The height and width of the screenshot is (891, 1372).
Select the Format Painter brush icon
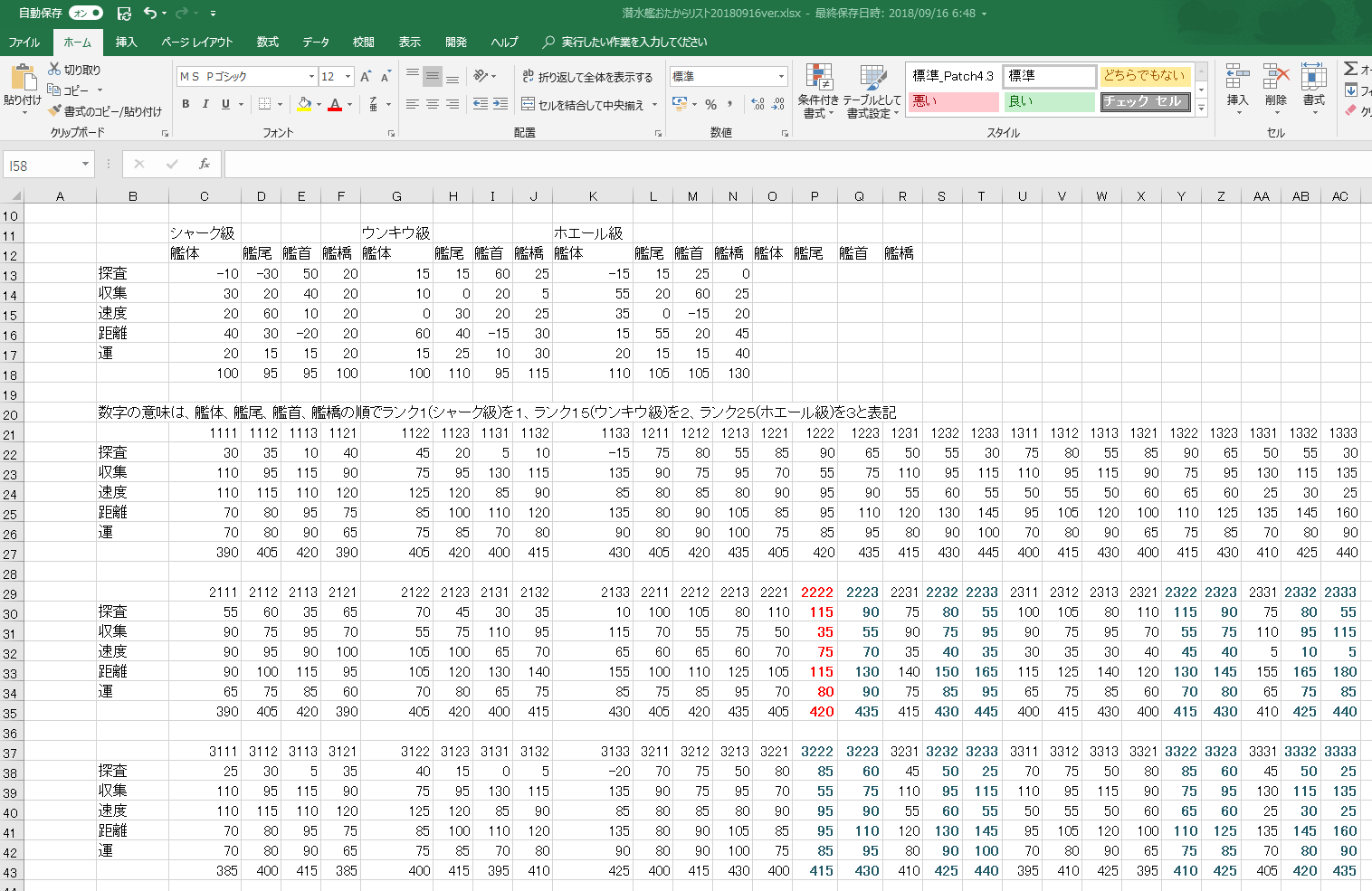click(x=55, y=111)
